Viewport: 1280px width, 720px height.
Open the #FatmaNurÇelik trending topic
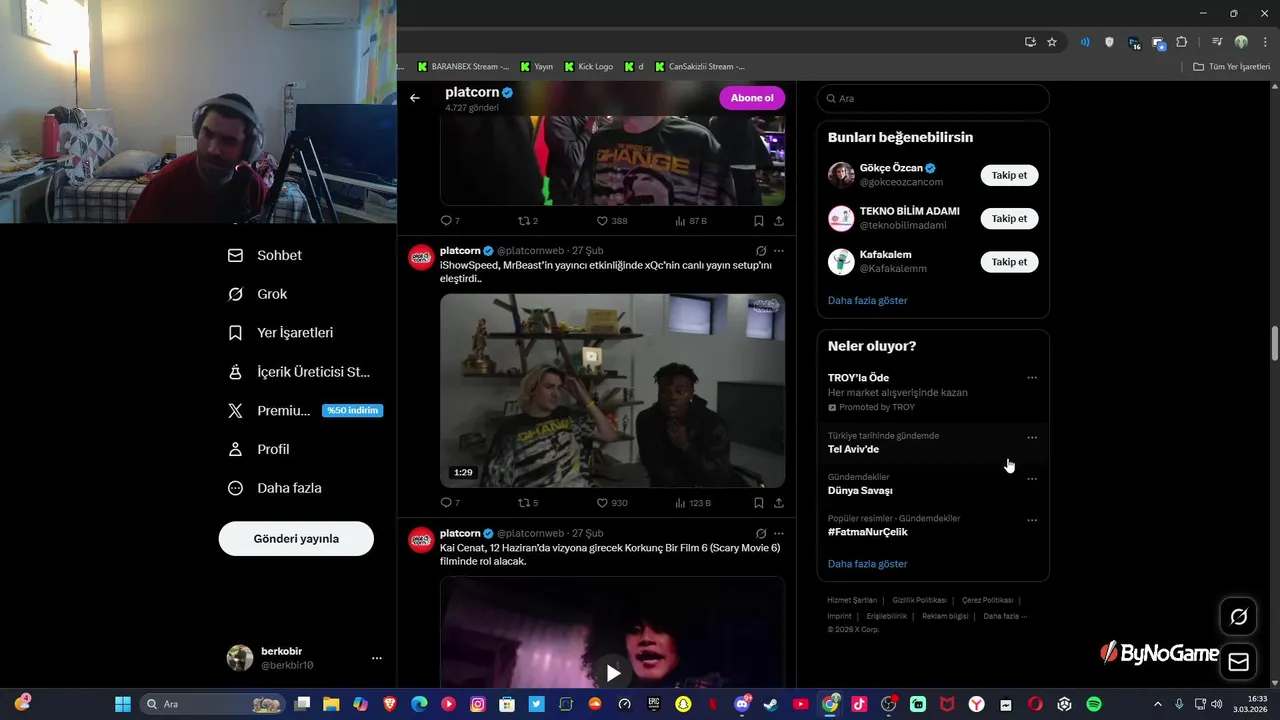point(867,532)
